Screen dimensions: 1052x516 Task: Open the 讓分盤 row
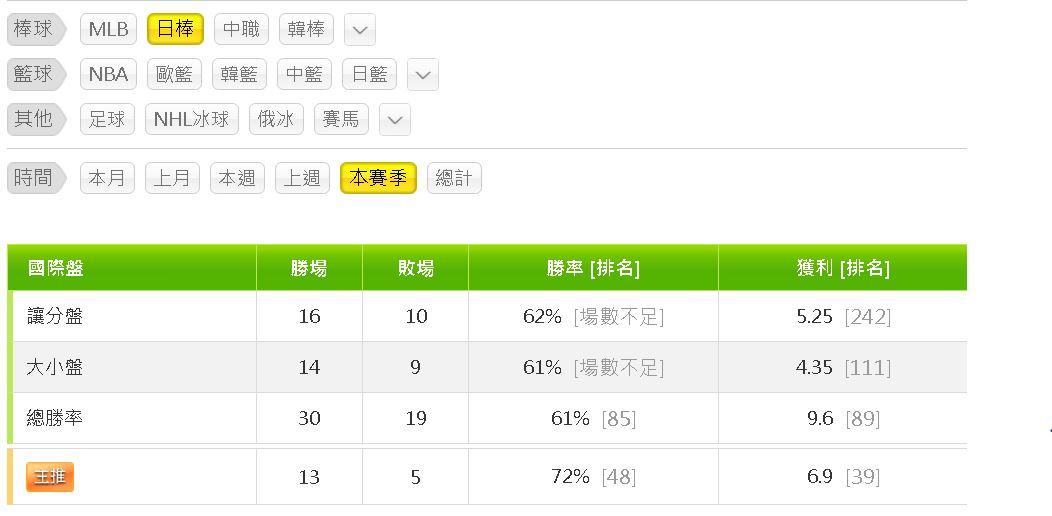pos(55,316)
